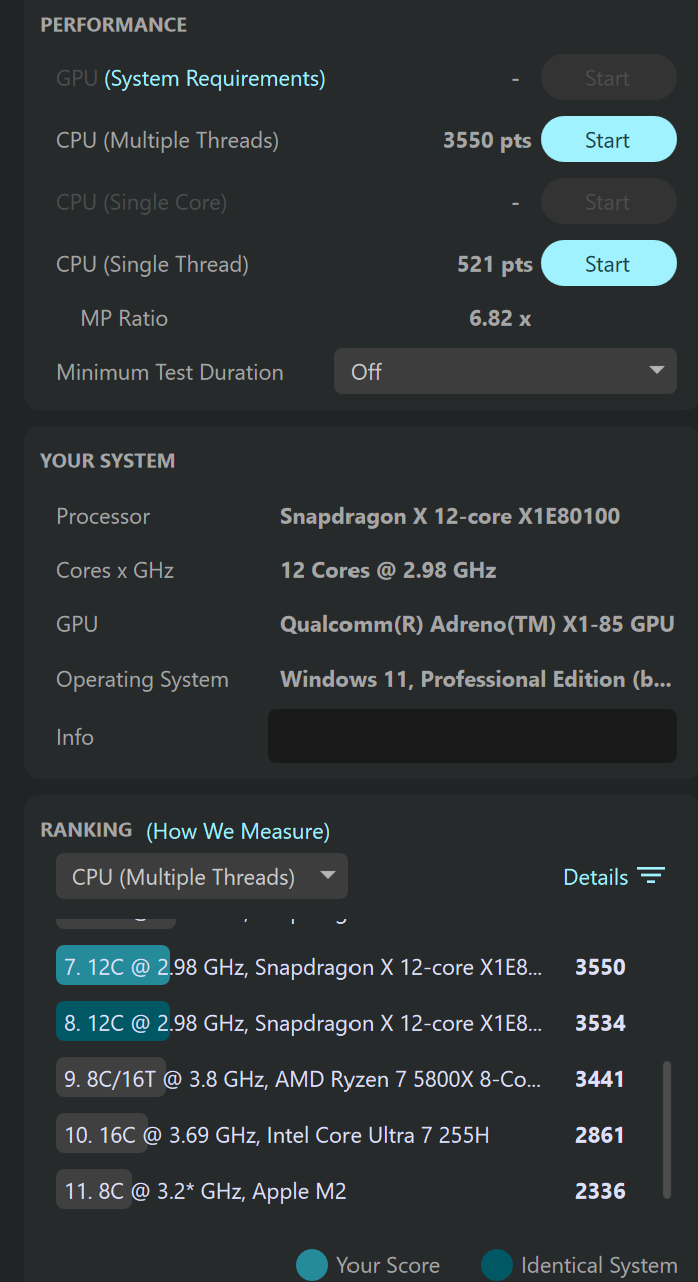This screenshot has width=698, height=1282.
Task: Click the 2336 score in ranking
Action: point(600,1191)
